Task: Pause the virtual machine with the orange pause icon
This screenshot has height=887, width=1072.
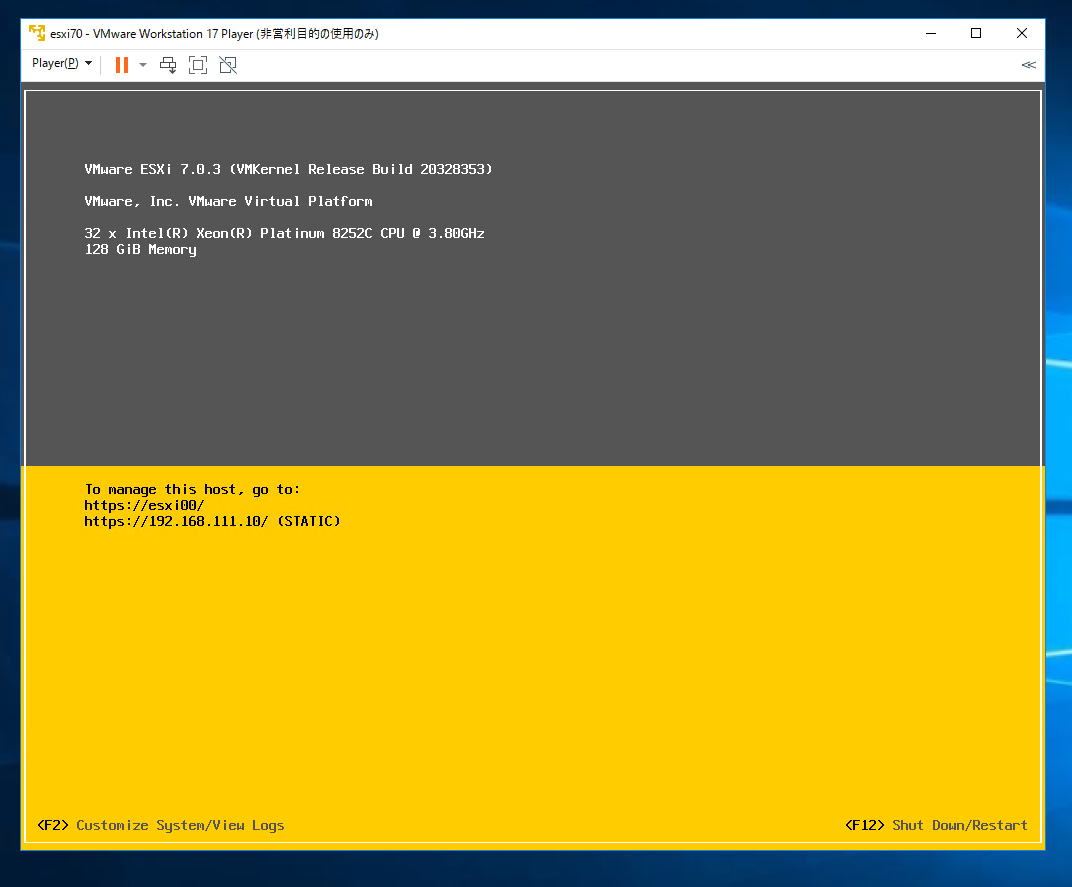Action: point(122,65)
